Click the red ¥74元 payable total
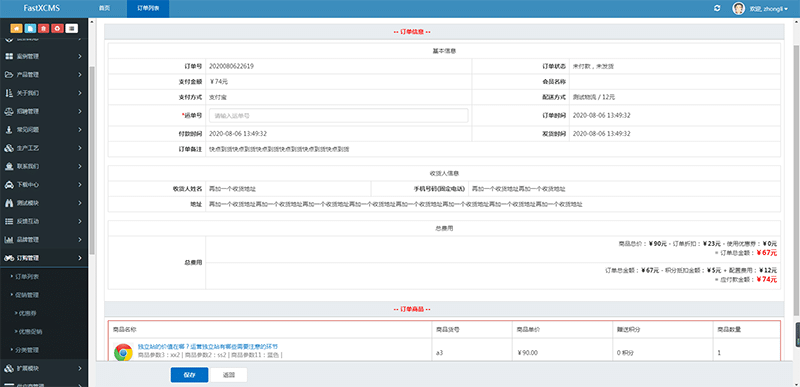This screenshot has width=800, height=387. click(766, 279)
